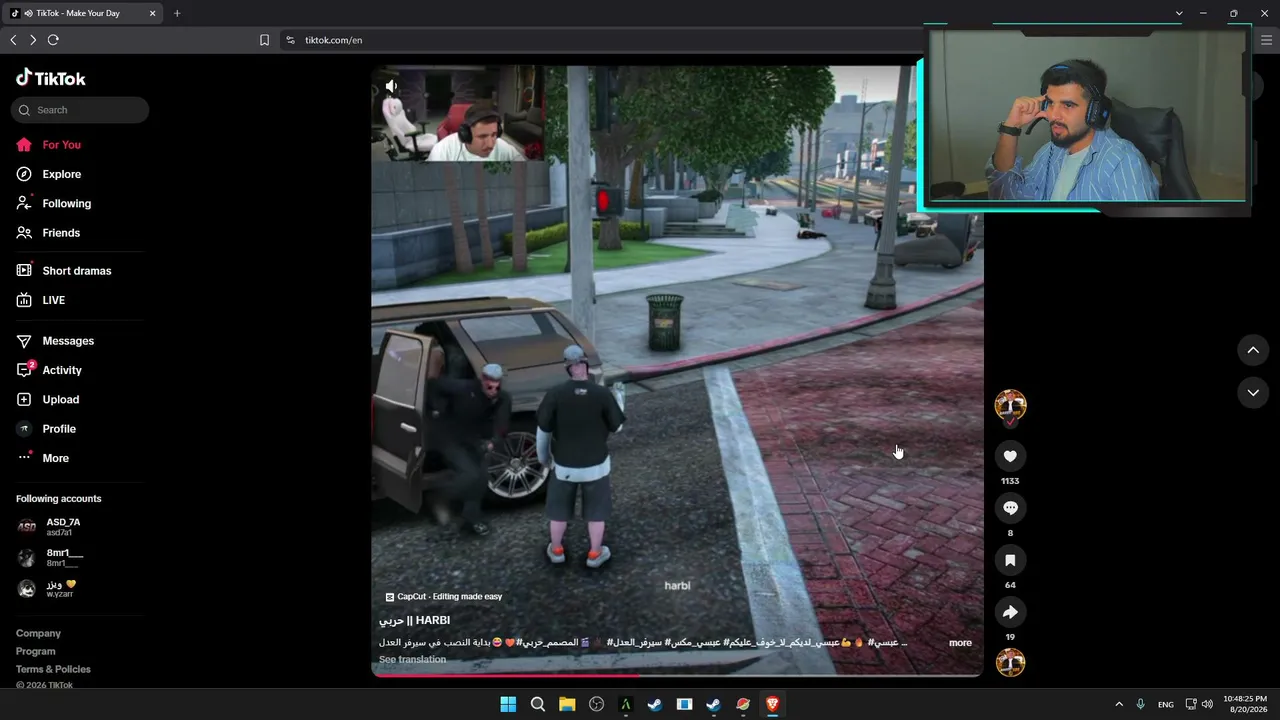The image size is (1280, 720).
Task: Open the video creator's avatar
Action: point(1010,405)
